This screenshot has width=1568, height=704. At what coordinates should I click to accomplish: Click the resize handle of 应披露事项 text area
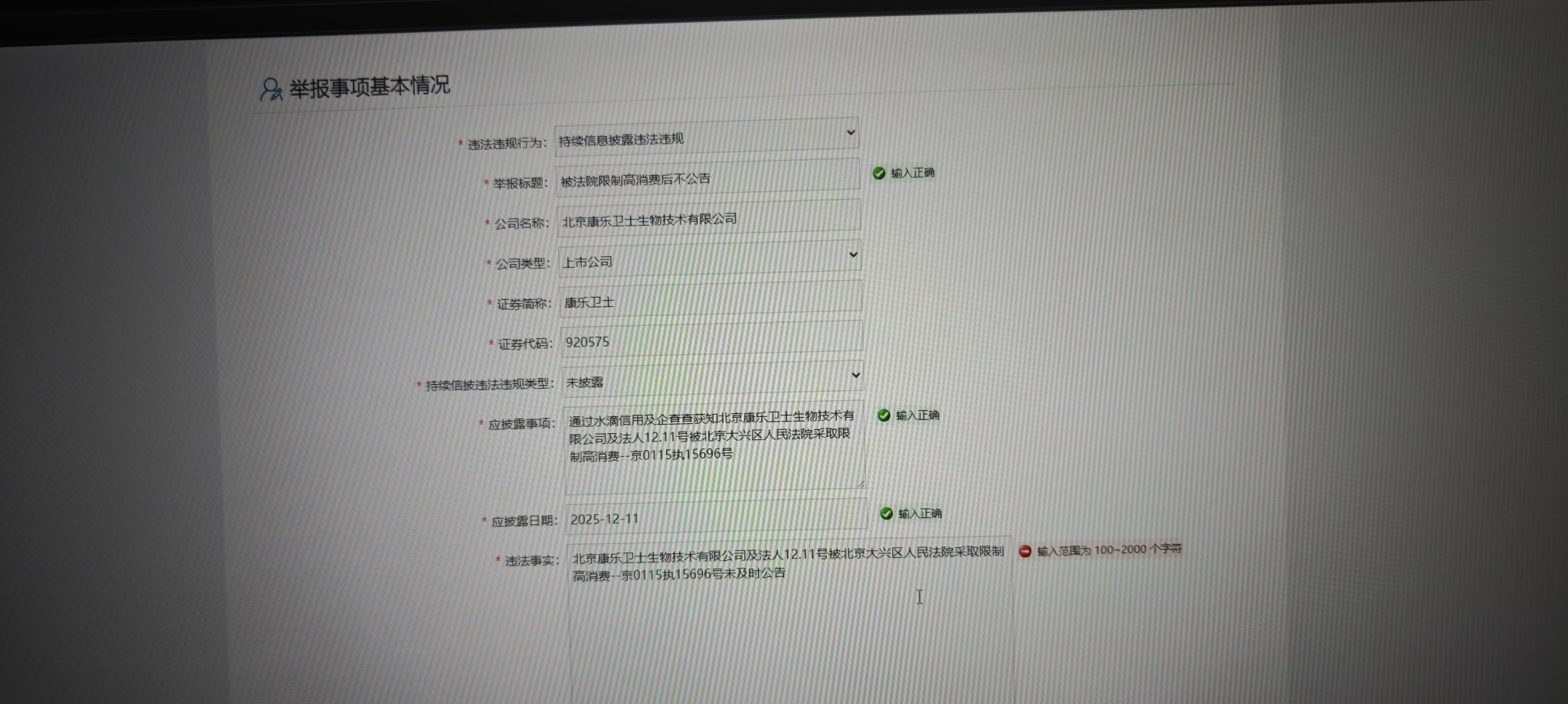coord(861,484)
